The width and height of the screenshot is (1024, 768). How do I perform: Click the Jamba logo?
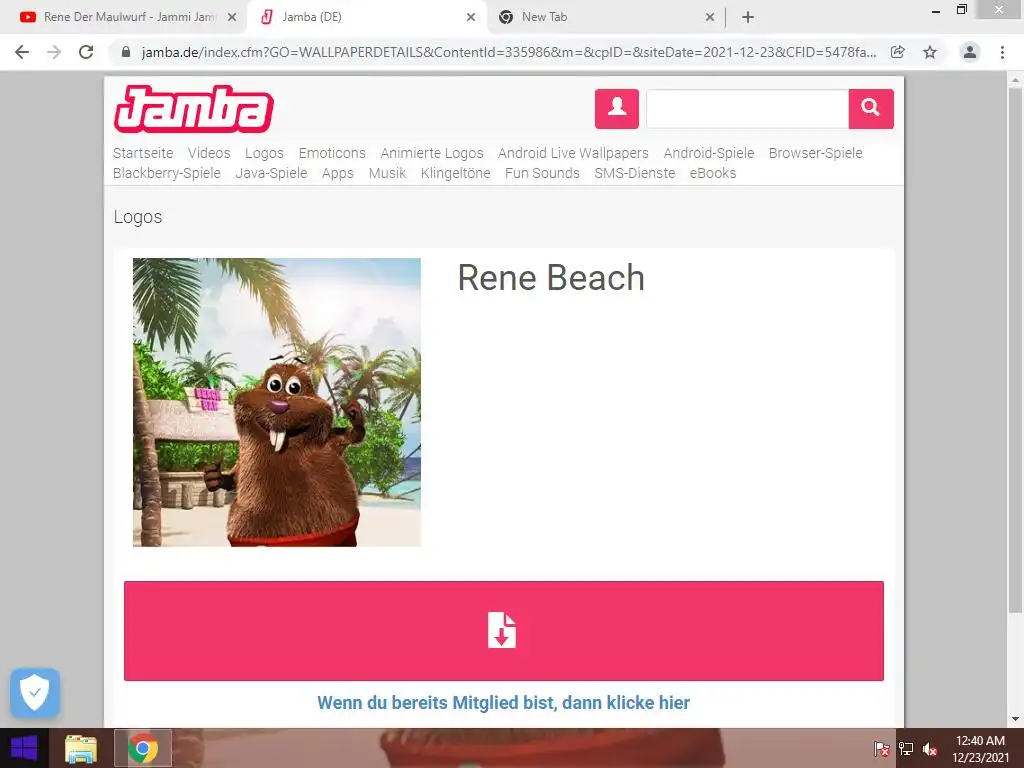[x=193, y=108]
